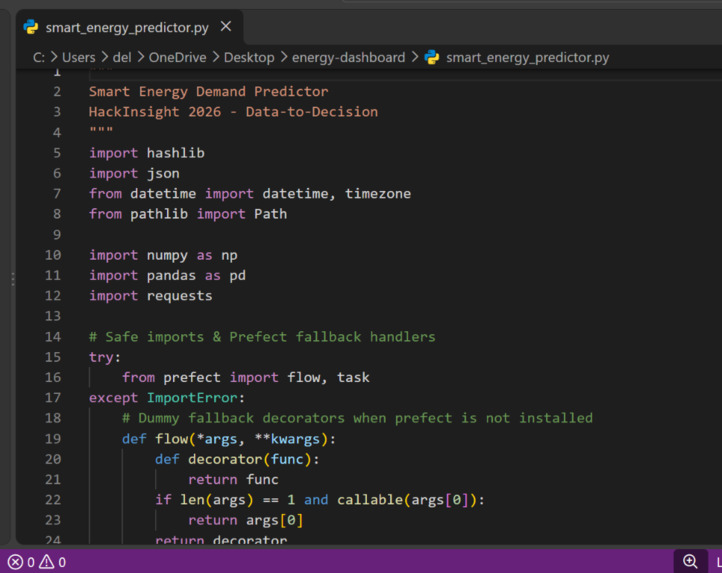Click line number 19 in the gutter

pyautogui.click(x=53, y=439)
